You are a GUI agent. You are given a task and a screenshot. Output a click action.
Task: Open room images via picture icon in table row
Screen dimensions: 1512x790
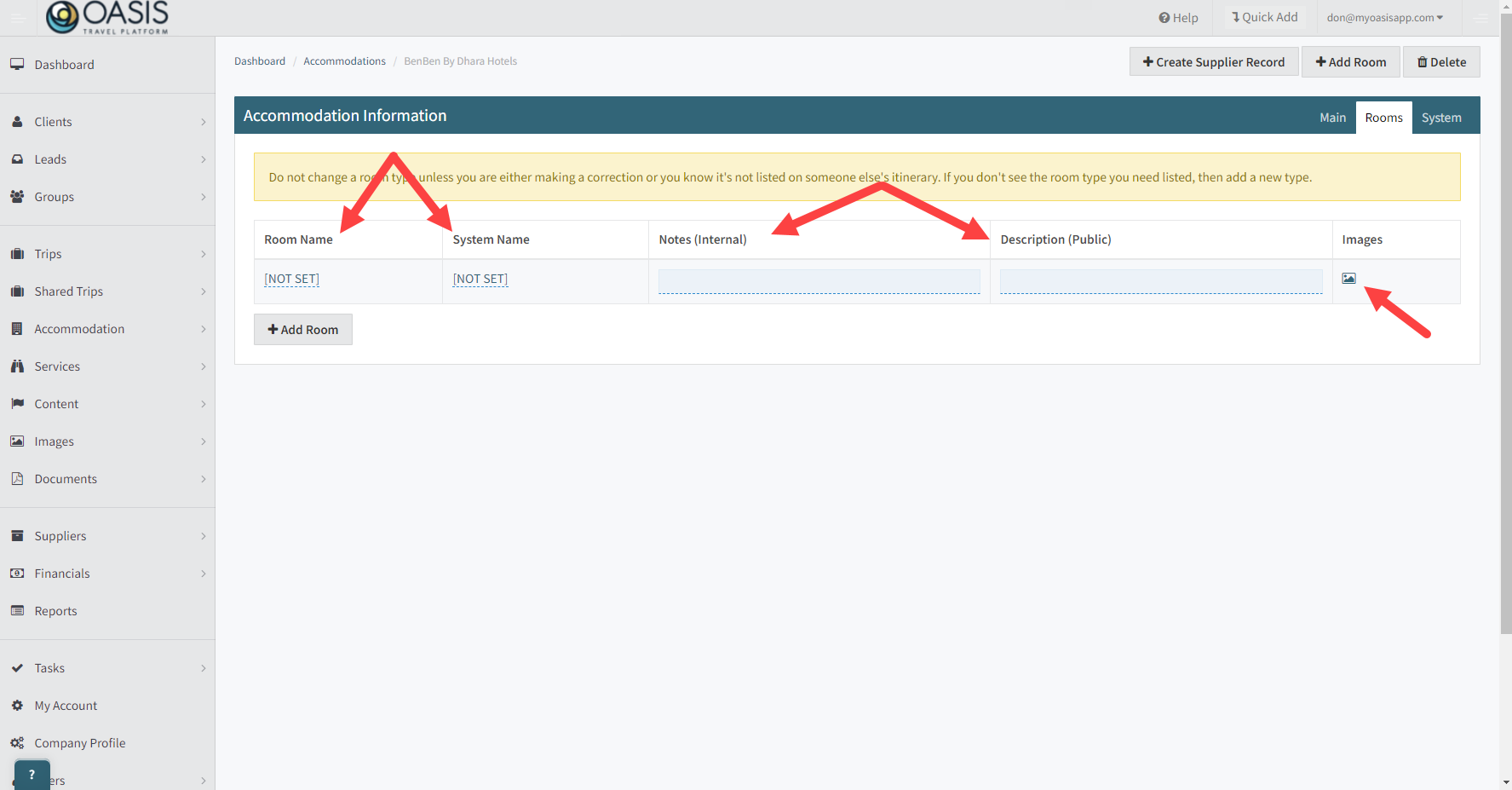(1348, 279)
